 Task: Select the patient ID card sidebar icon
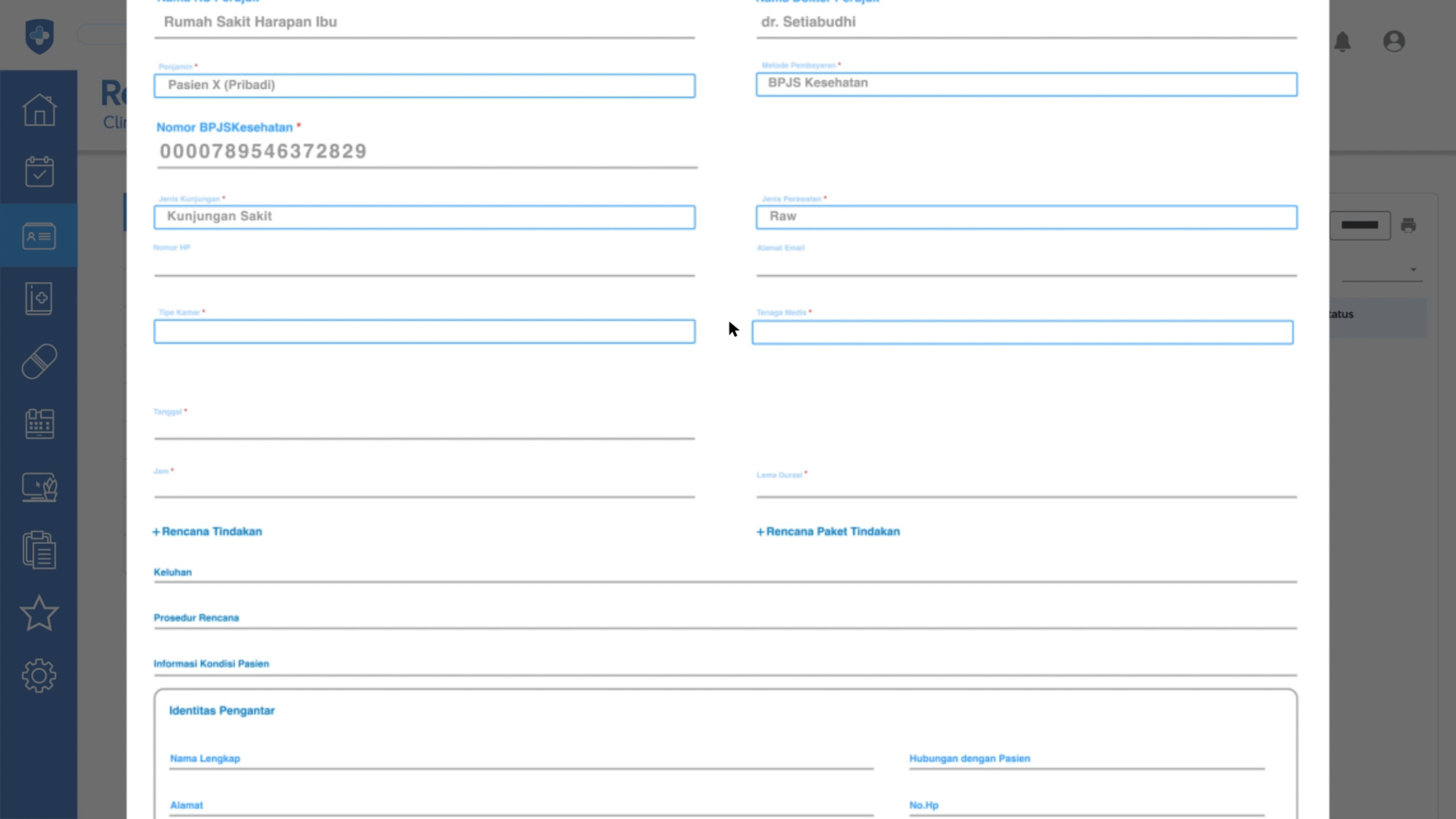coord(39,235)
